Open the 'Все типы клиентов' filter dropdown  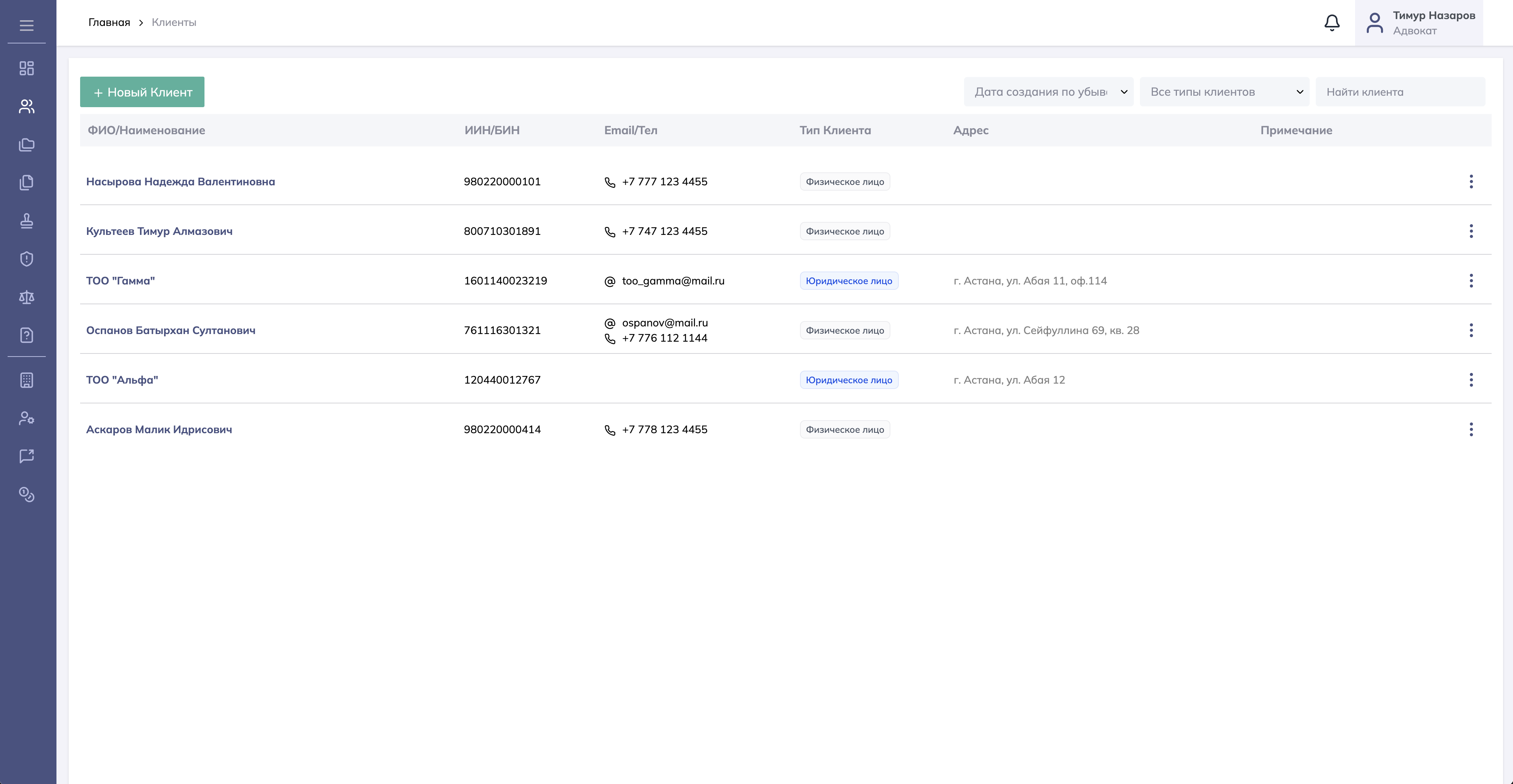coord(1224,92)
